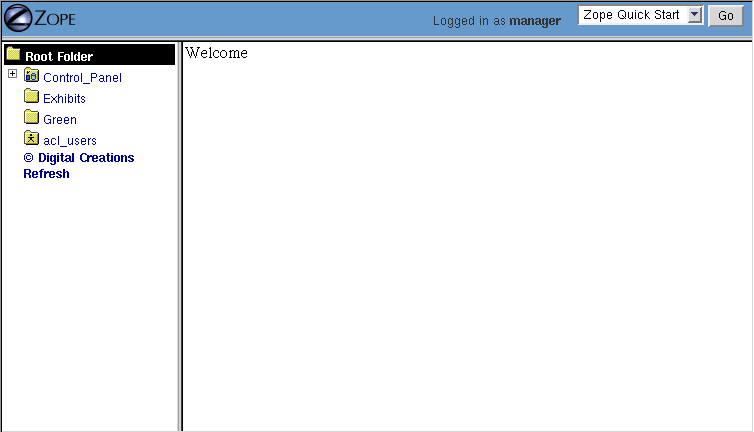The image size is (754, 432).
Task: Click the Root Folder yellow folder icon
Action: (x=13, y=54)
